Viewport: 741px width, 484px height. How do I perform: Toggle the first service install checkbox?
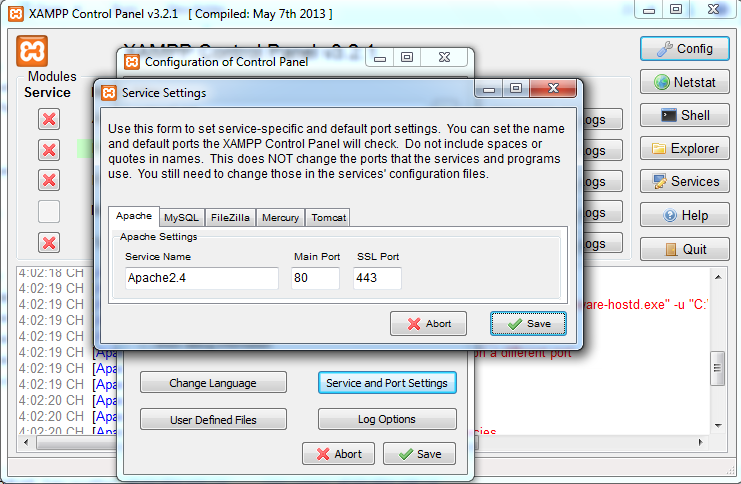(49, 119)
